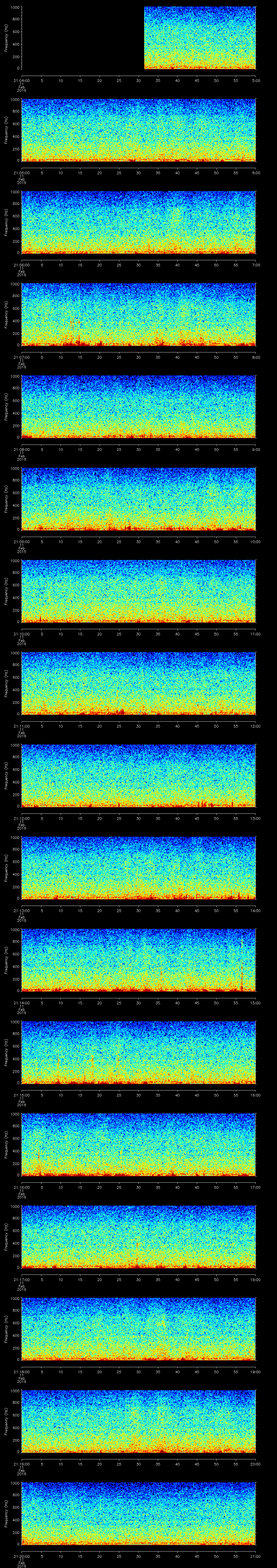The height and width of the screenshot is (1568, 277).
Task: Click the 7:00 end time label
Action: [x=256, y=265]
